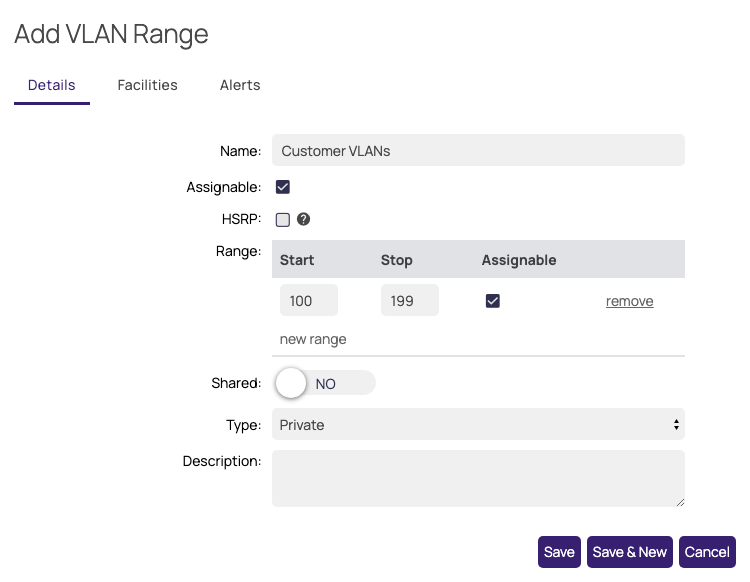Uncheck Assignable for the 100-199 range row

[493, 301]
